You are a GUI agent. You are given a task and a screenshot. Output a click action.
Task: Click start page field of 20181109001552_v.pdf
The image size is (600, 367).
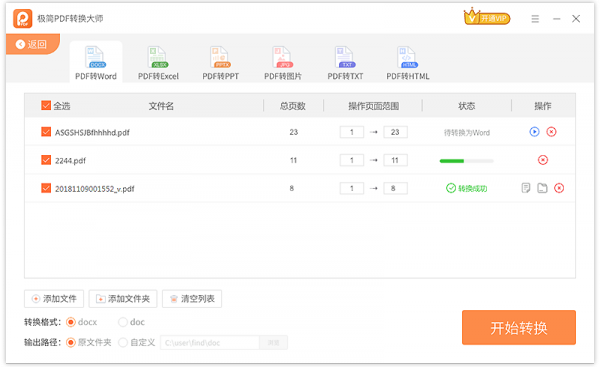(x=352, y=188)
